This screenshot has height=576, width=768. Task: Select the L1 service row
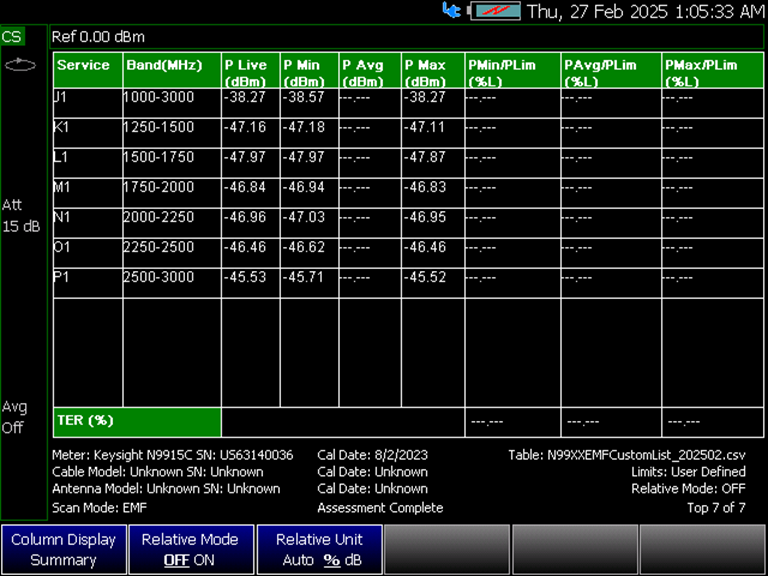408,163
